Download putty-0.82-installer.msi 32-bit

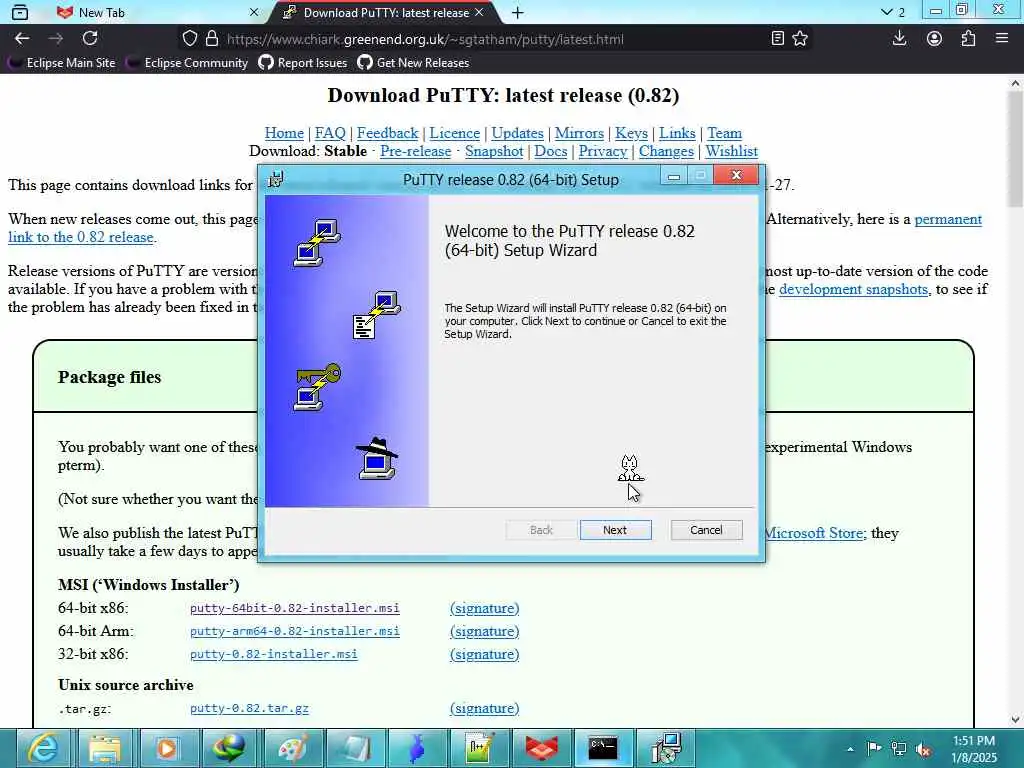pyautogui.click(x=274, y=654)
